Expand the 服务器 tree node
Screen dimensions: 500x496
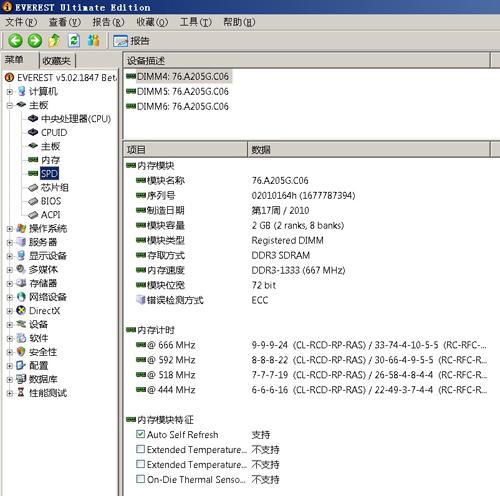(x=10, y=242)
